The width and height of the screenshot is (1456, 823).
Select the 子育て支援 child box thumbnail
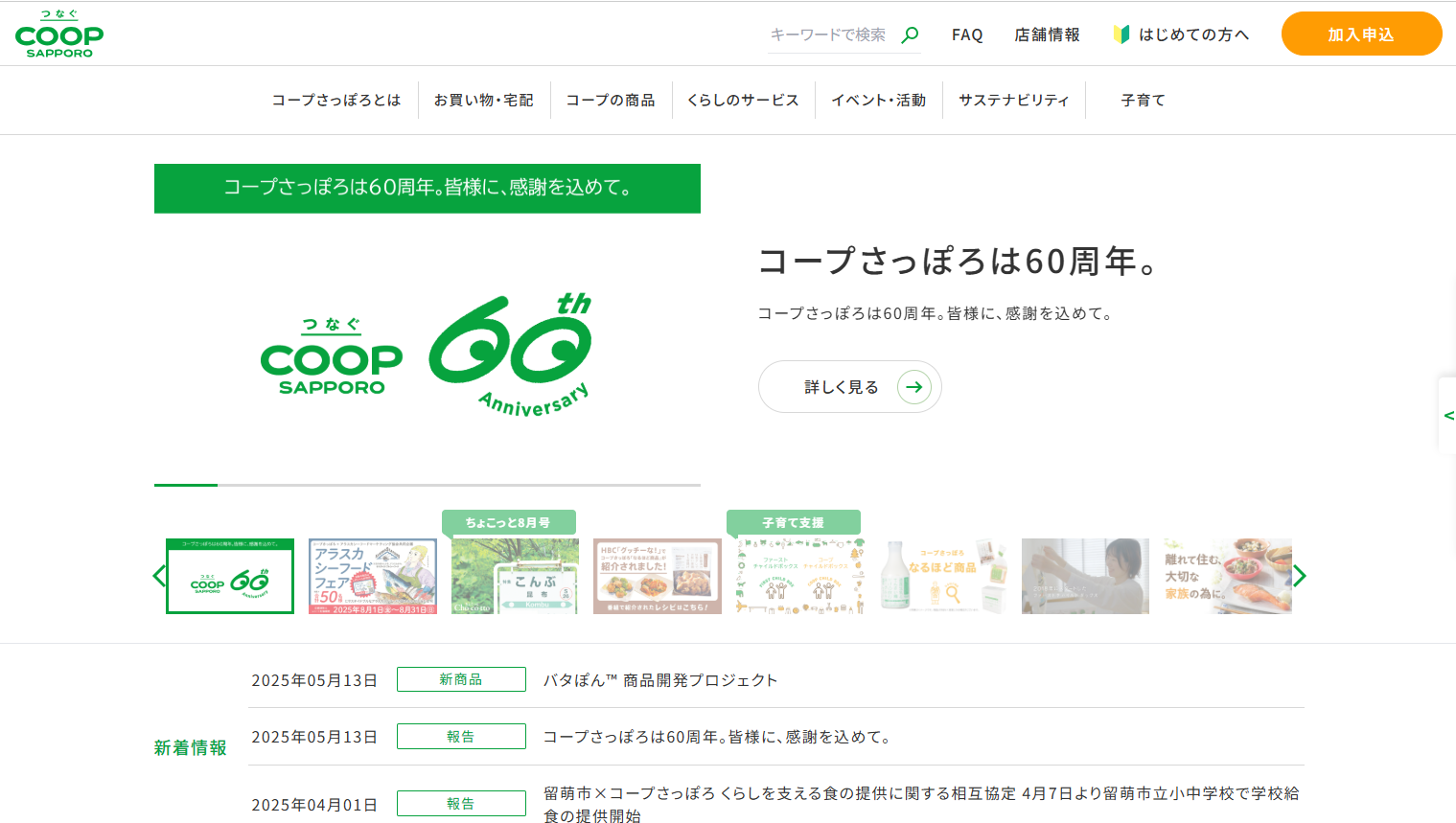800,576
